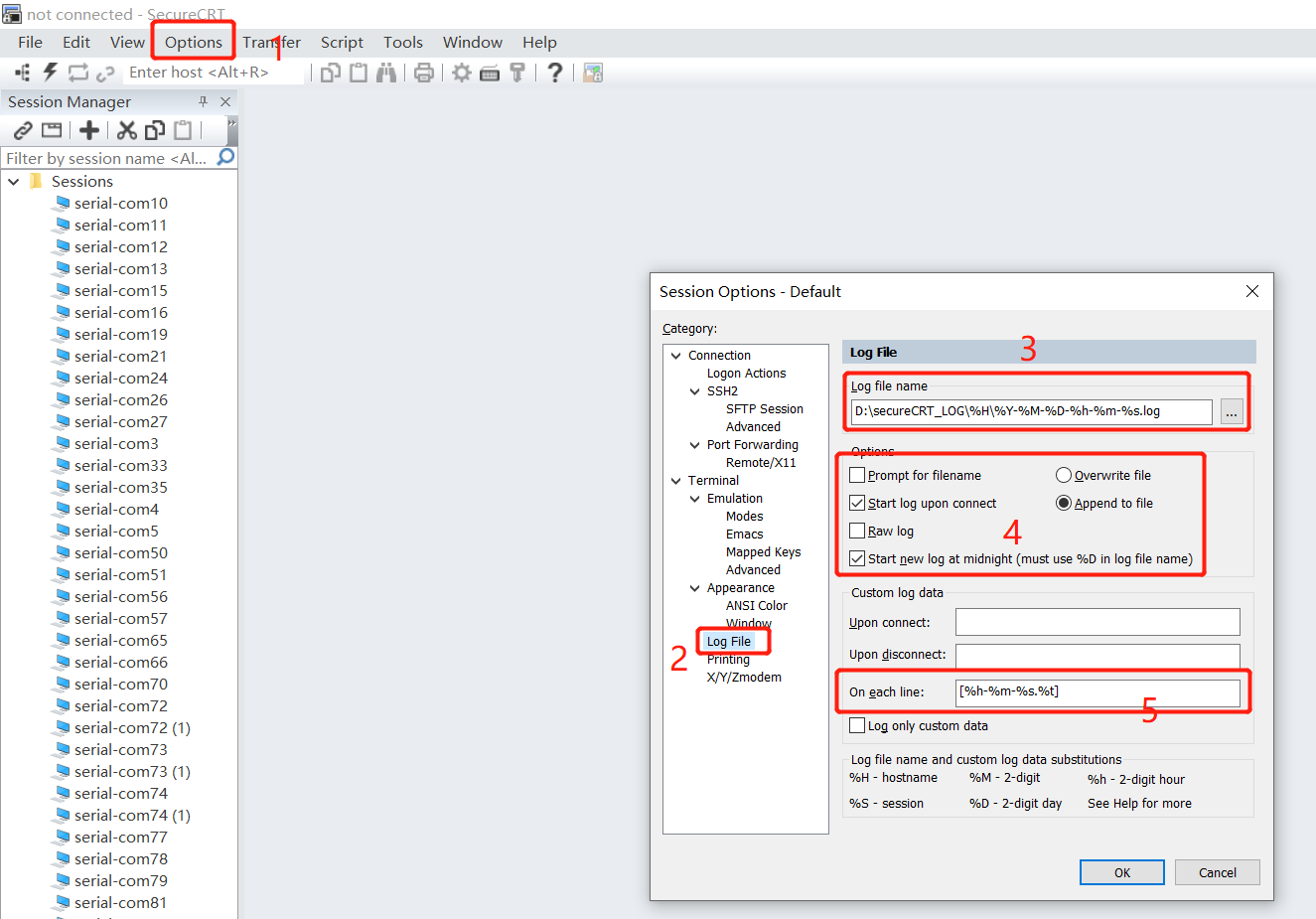Click the session filter magnifier icon
Image resolution: width=1316 pixels, height=919 pixels.
[x=226, y=157]
